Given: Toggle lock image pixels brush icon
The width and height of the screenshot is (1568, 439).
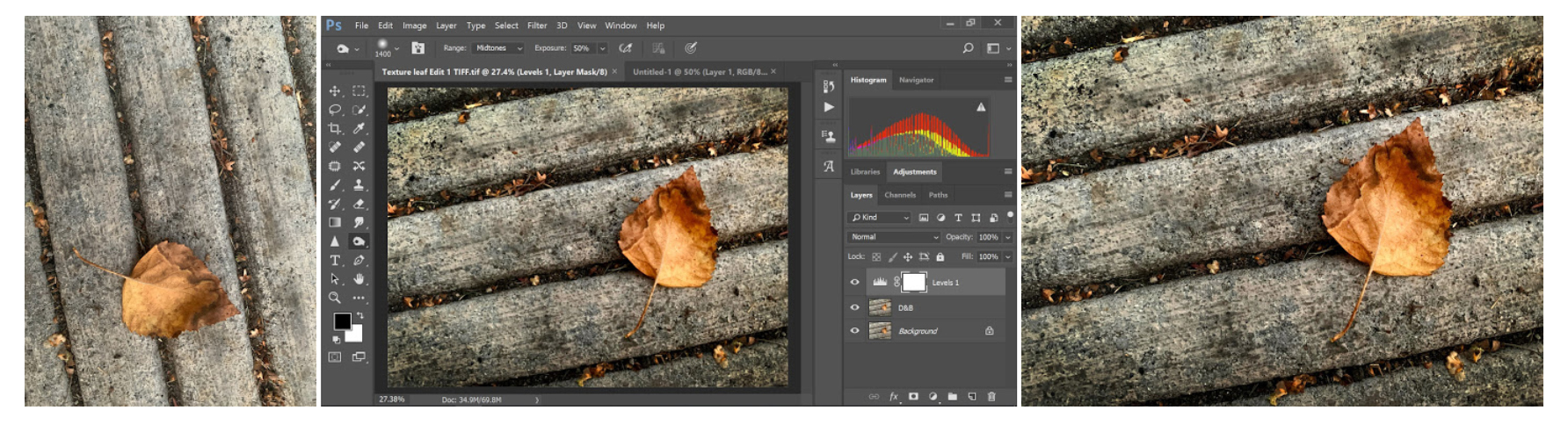Looking at the screenshot, I should pos(892,257).
